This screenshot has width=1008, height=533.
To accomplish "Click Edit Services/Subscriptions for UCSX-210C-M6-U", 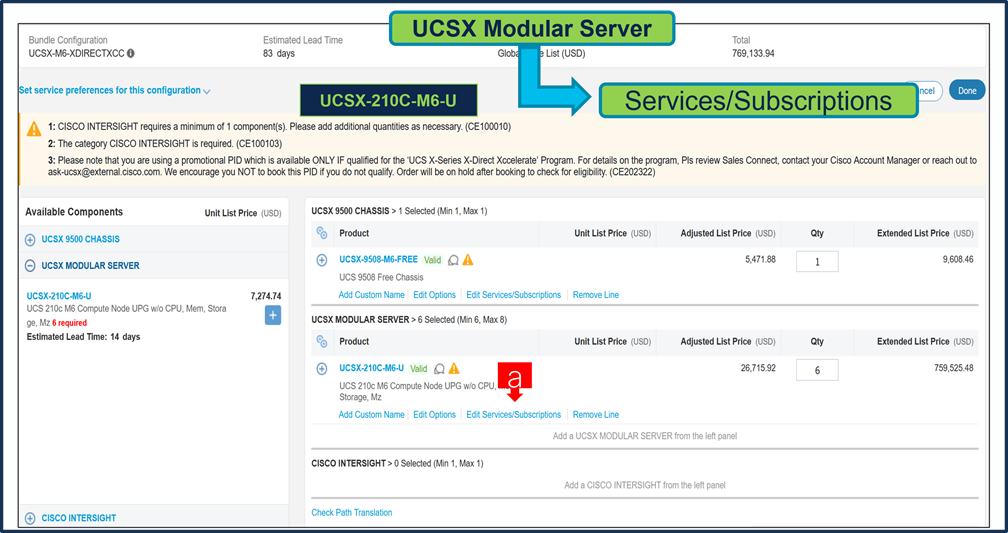I will pos(514,415).
